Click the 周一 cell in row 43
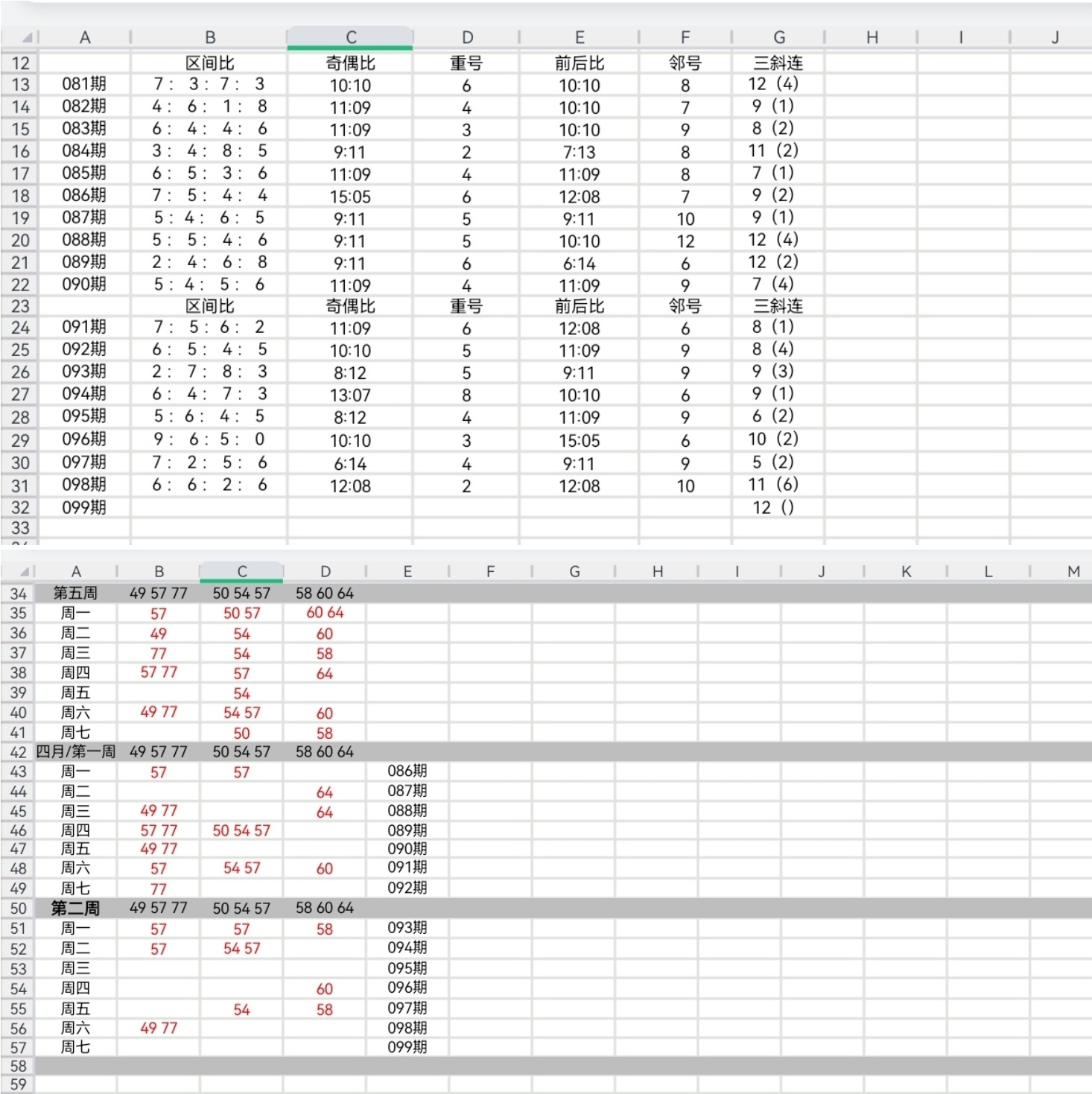Screen dimensions: 1092x1094 point(75,772)
